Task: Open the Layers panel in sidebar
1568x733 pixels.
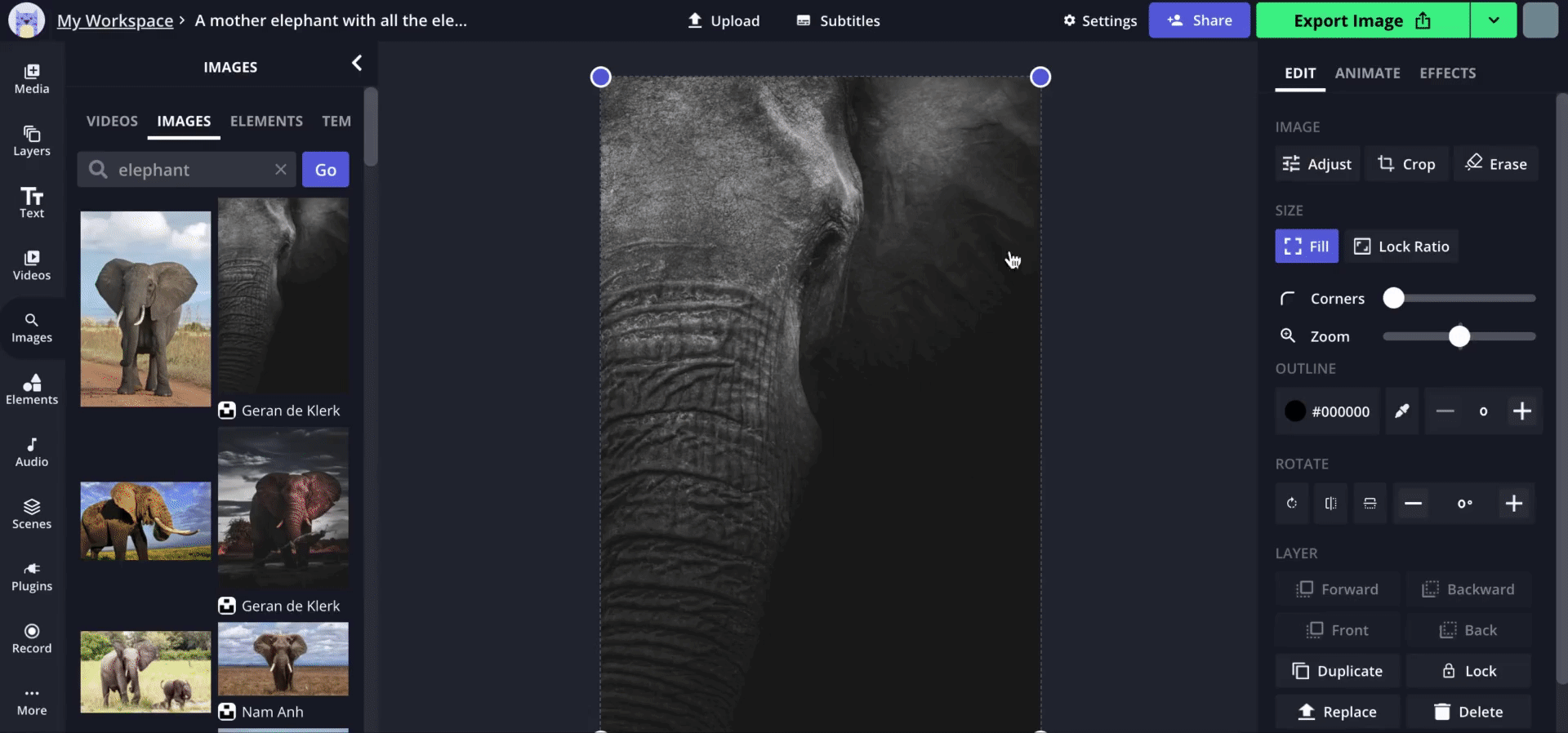Action: (x=32, y=140)
